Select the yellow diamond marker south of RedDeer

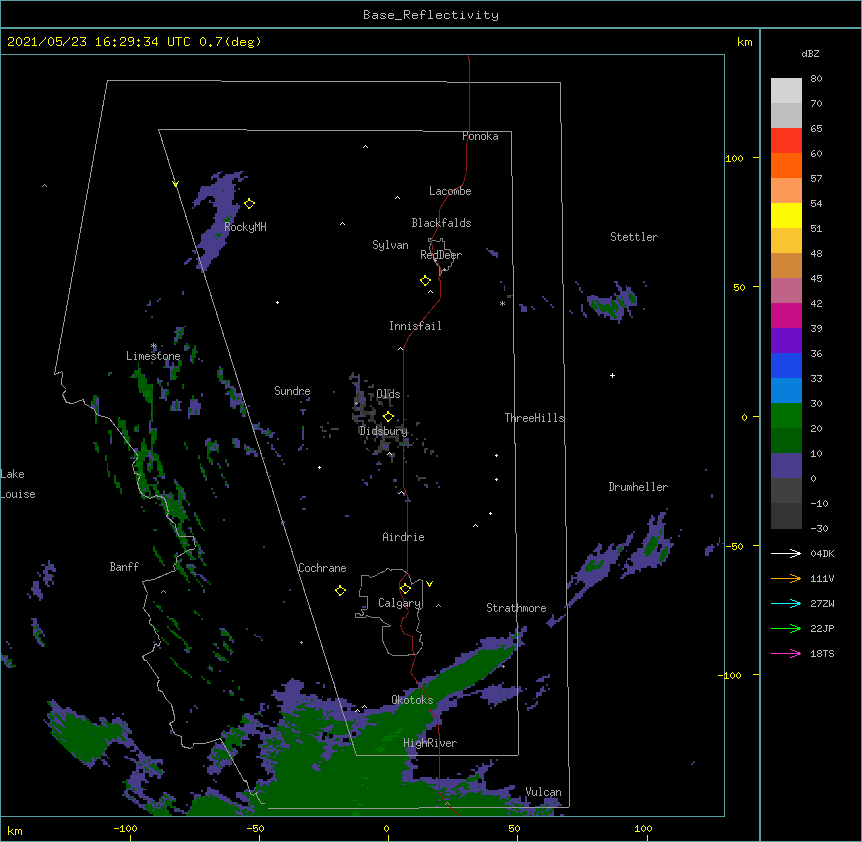tap(426, 281)
